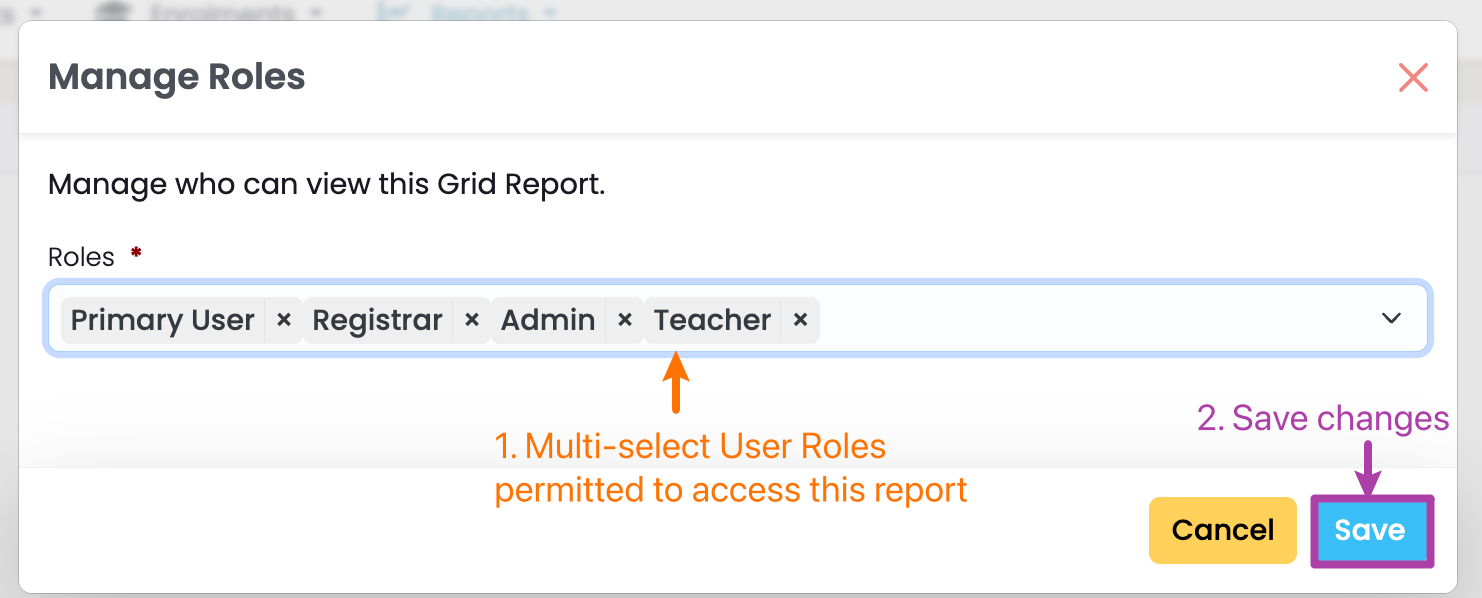The height and width of the screenshot is (598, 1482).
Task: Select the Registrar chip label
Action: pos(377,320)
